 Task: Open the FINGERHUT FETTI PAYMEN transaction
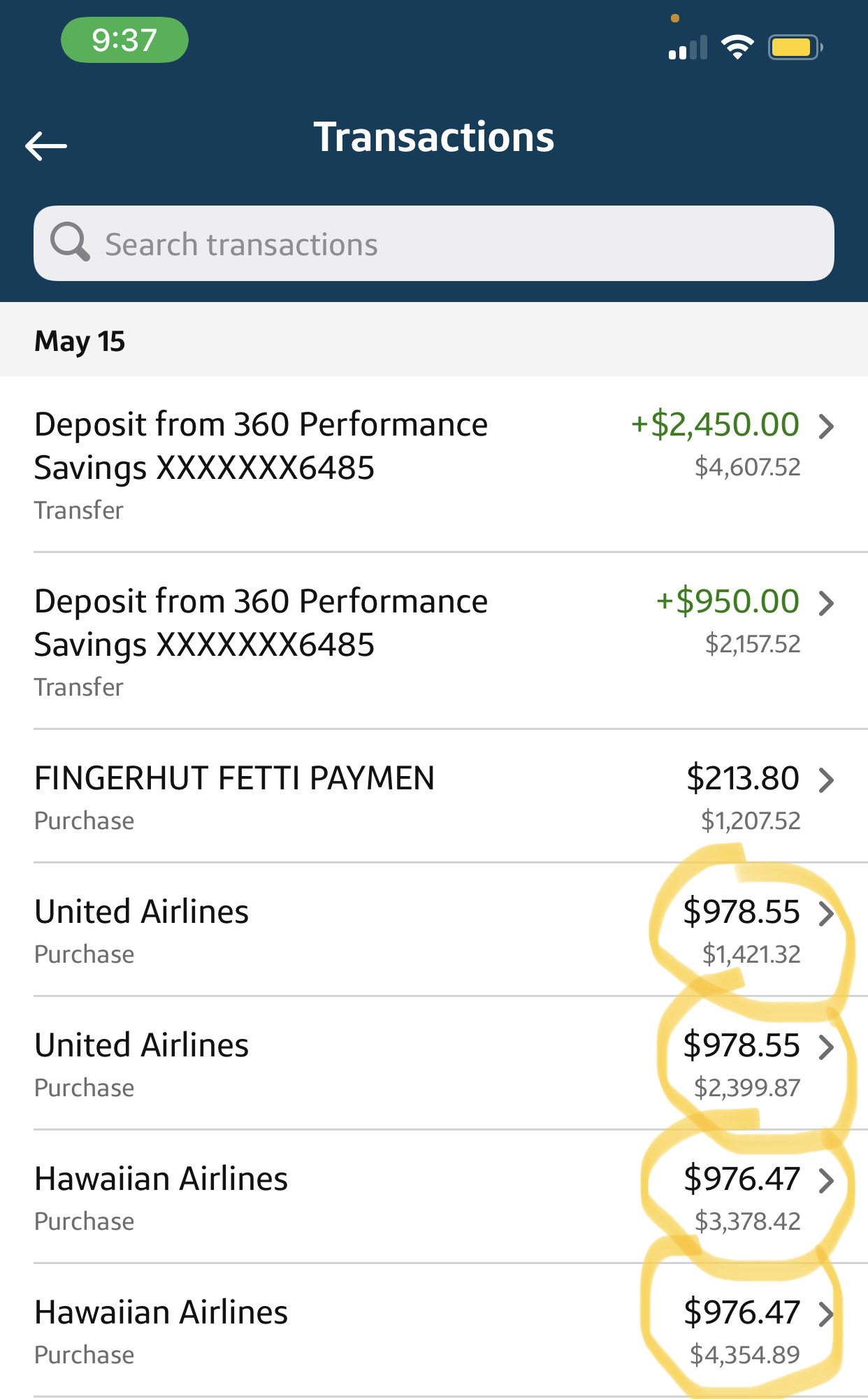pyautogui.click(x=235, y=779)
